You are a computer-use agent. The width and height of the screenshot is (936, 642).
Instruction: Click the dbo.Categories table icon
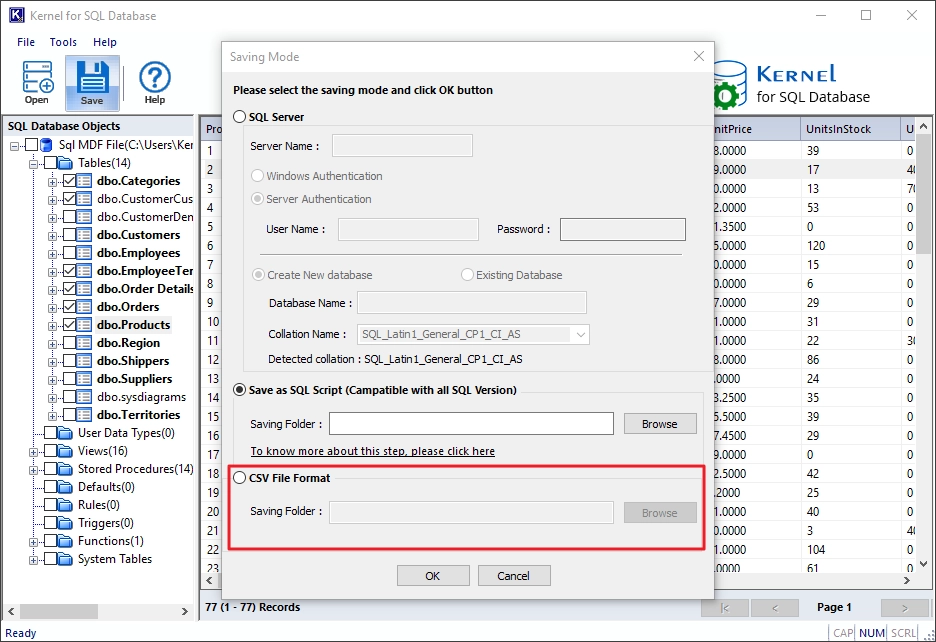click(x=84, y=181)
